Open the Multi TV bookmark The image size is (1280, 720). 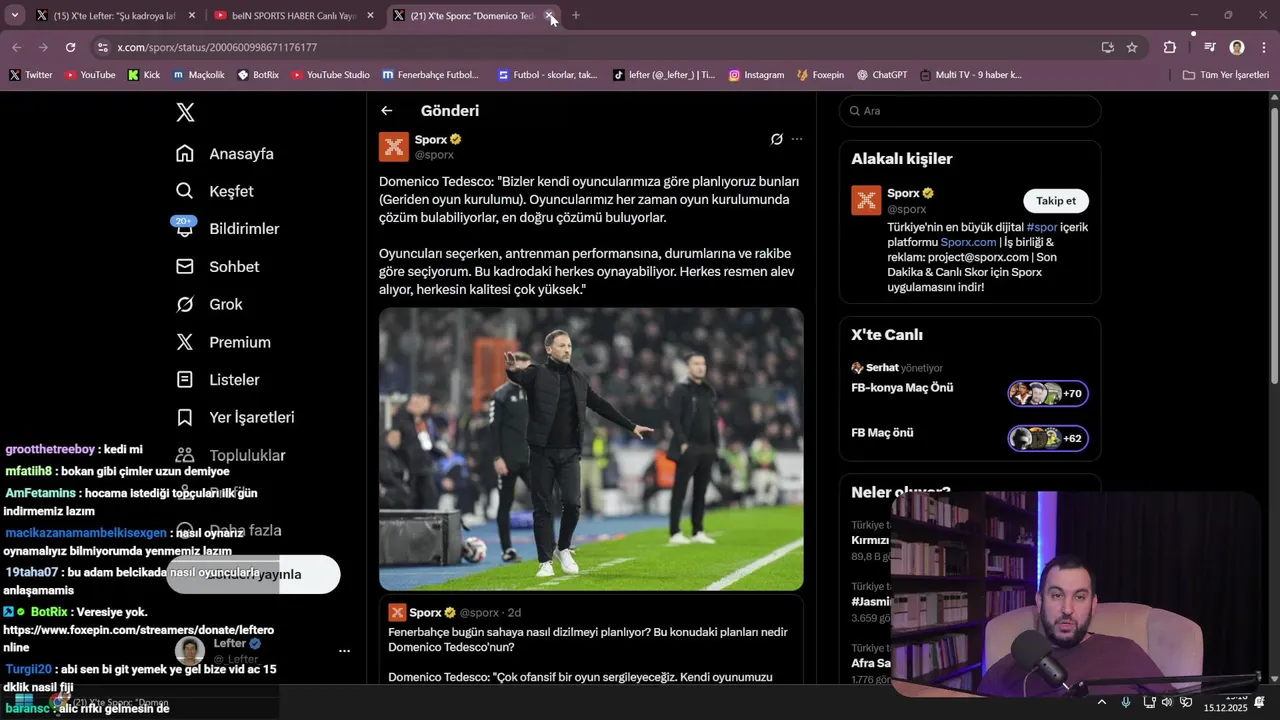pos(971,75)
